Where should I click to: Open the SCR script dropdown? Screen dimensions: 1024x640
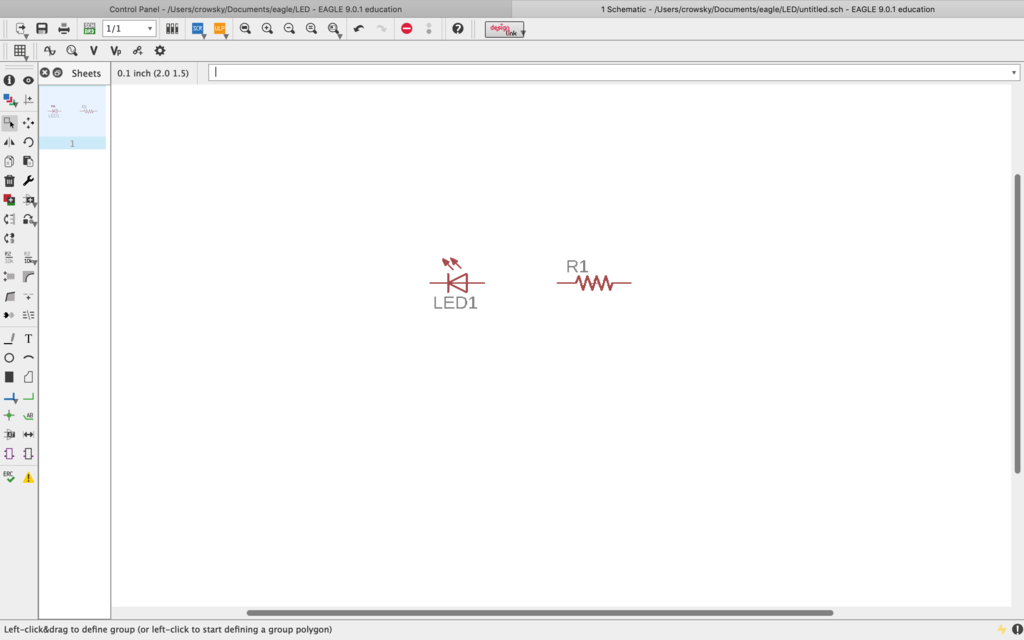(x=198, y=29)
